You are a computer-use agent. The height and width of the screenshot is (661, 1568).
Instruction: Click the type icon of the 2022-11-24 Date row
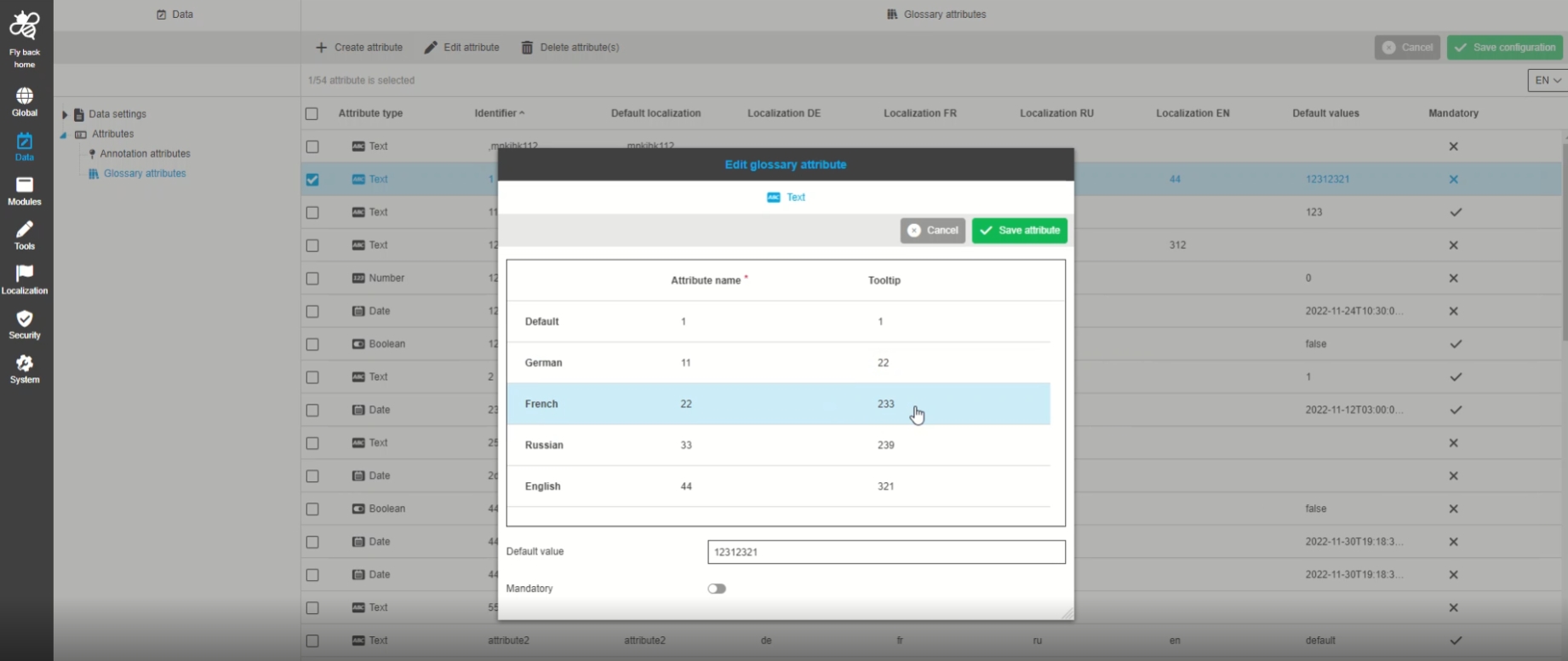[358, 312]
